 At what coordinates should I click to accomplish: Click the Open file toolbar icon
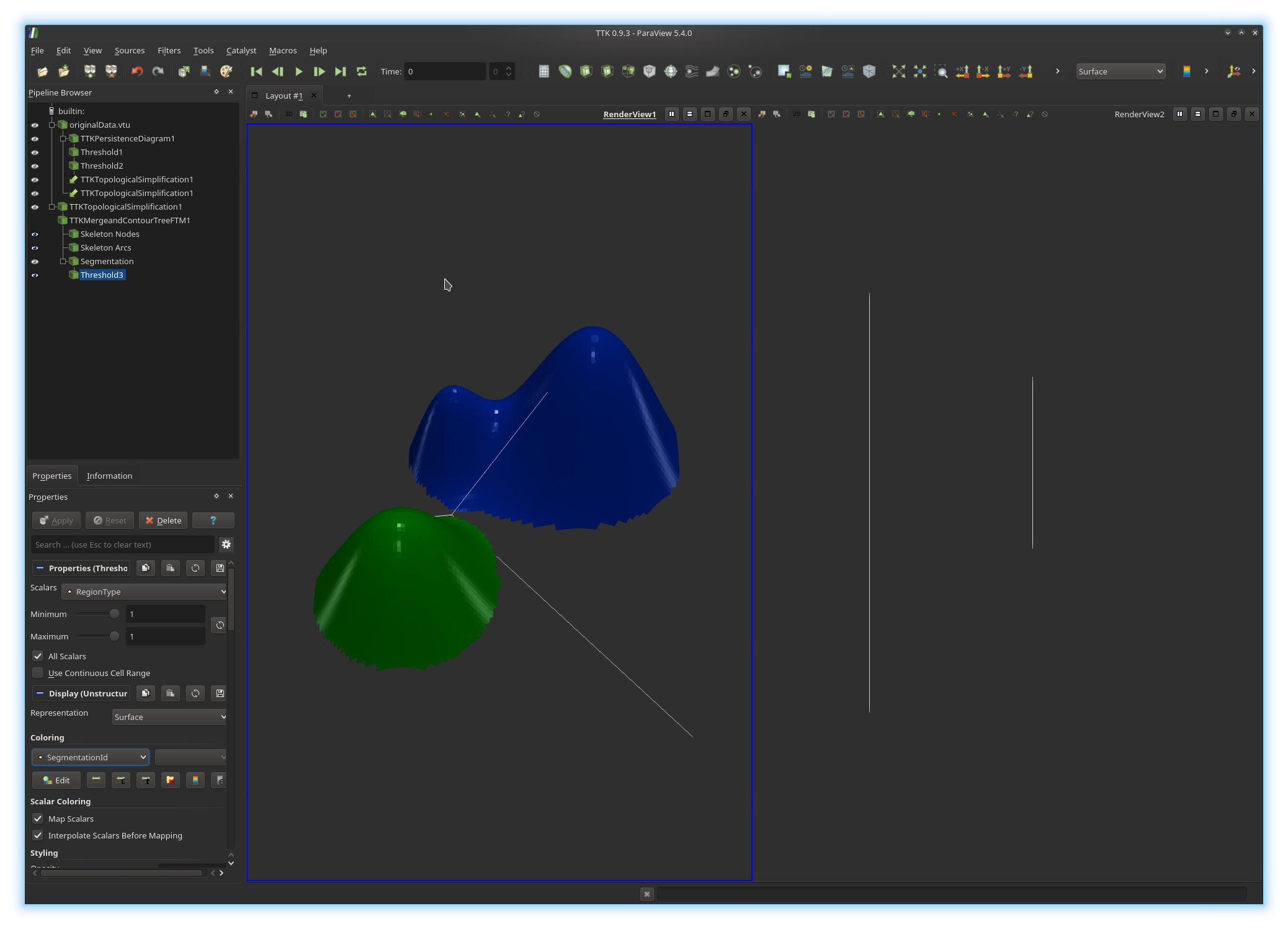[42, 71]
